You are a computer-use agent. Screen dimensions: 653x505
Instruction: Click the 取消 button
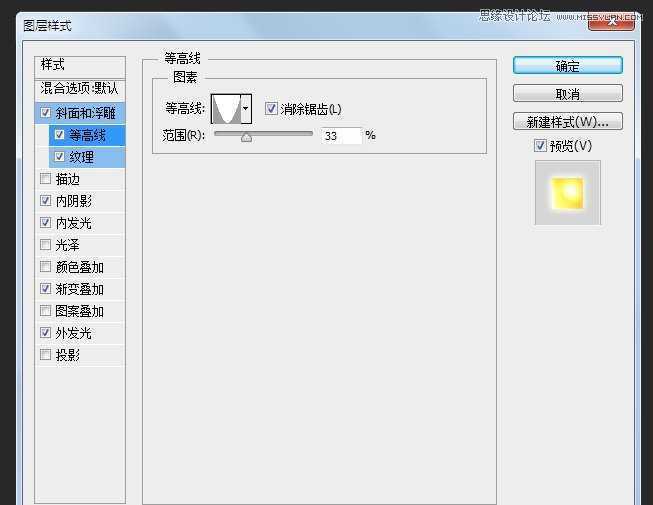tap(568, 94)
